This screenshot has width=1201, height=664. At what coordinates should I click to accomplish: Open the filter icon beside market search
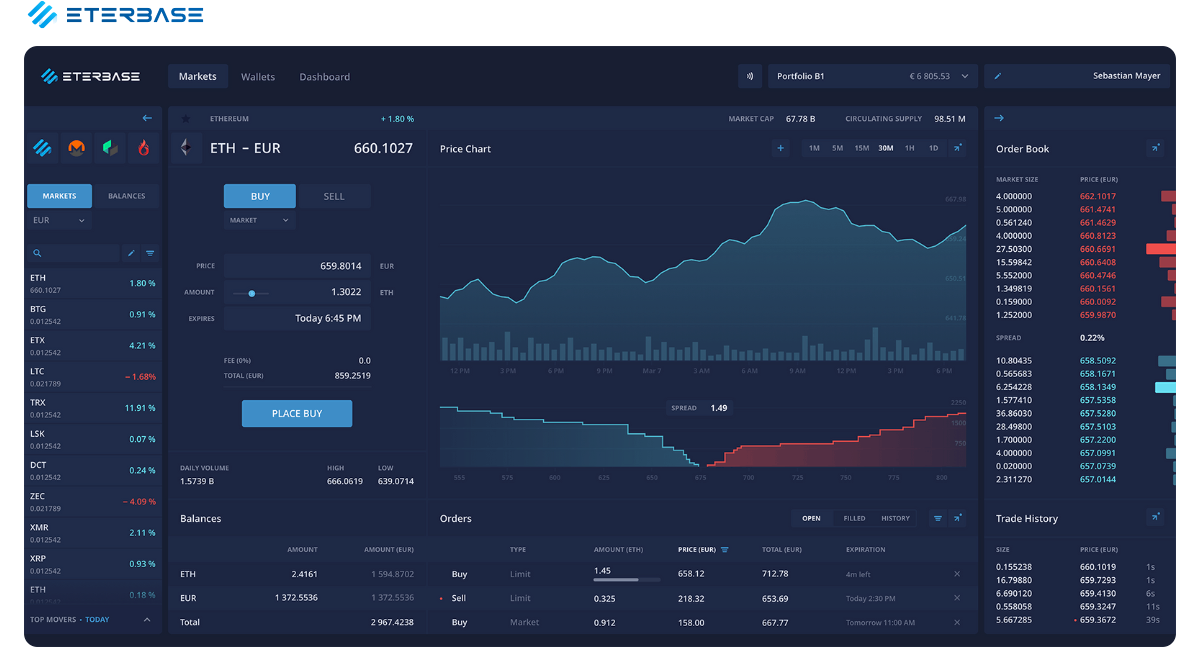click(150, 253)
